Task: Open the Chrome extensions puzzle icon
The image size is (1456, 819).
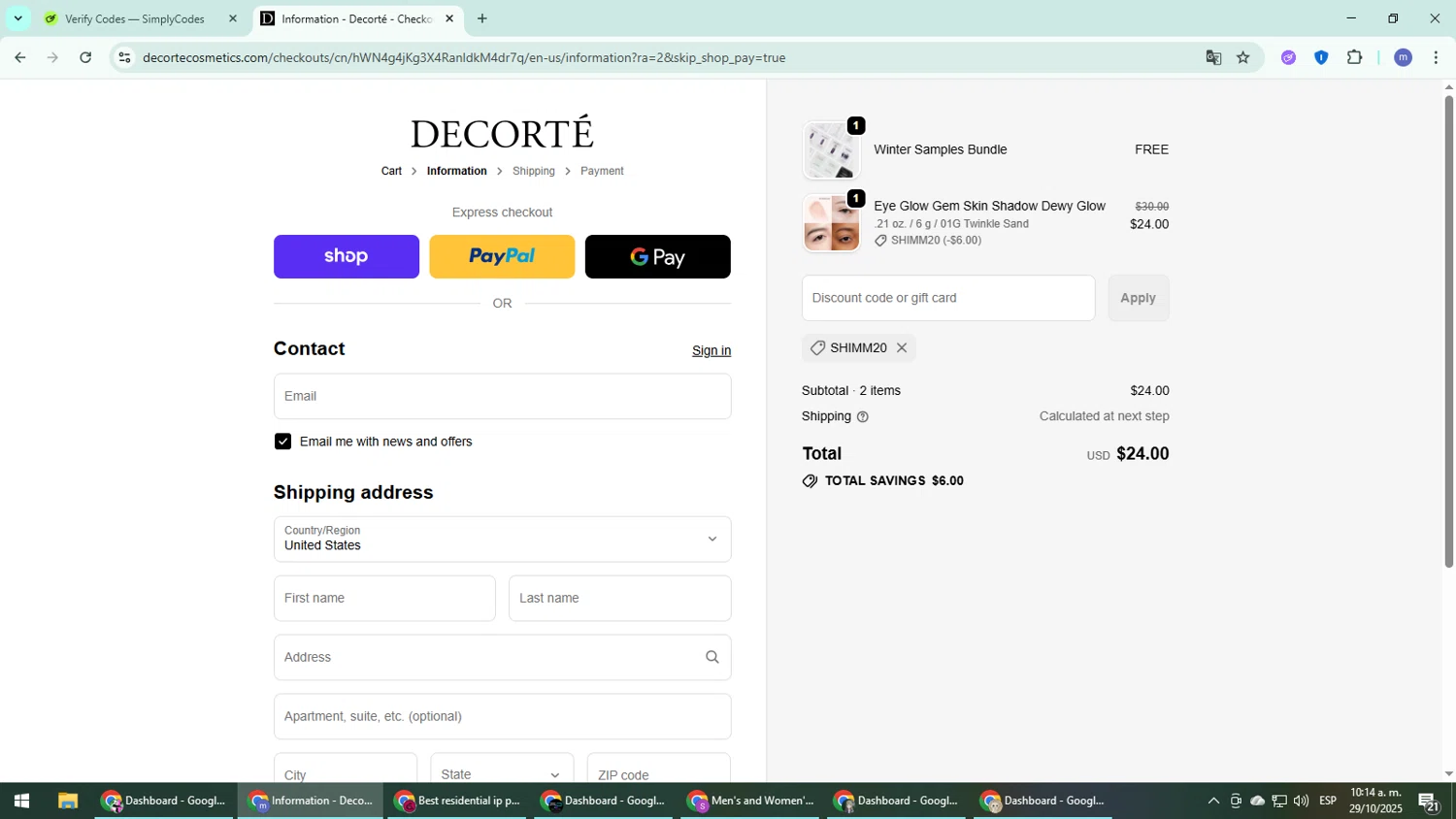Action: point(1355,57)
